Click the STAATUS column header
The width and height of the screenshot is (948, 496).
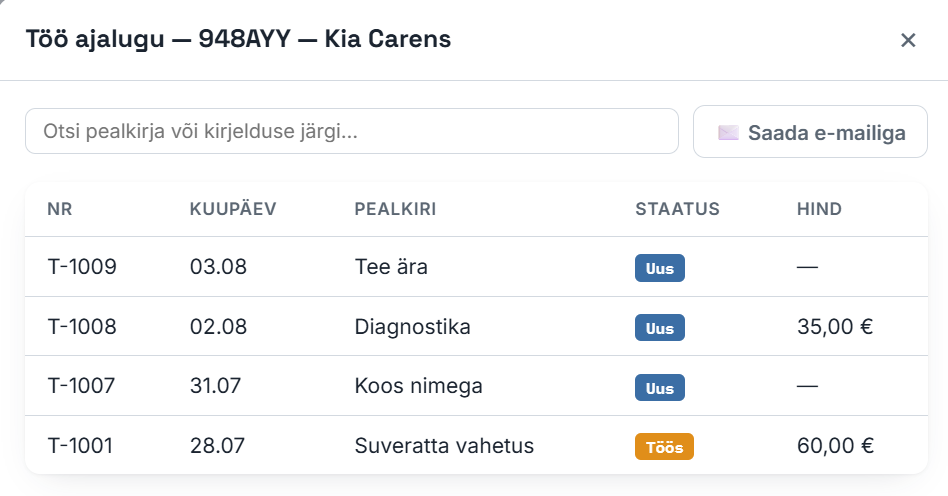coord(677,209)
